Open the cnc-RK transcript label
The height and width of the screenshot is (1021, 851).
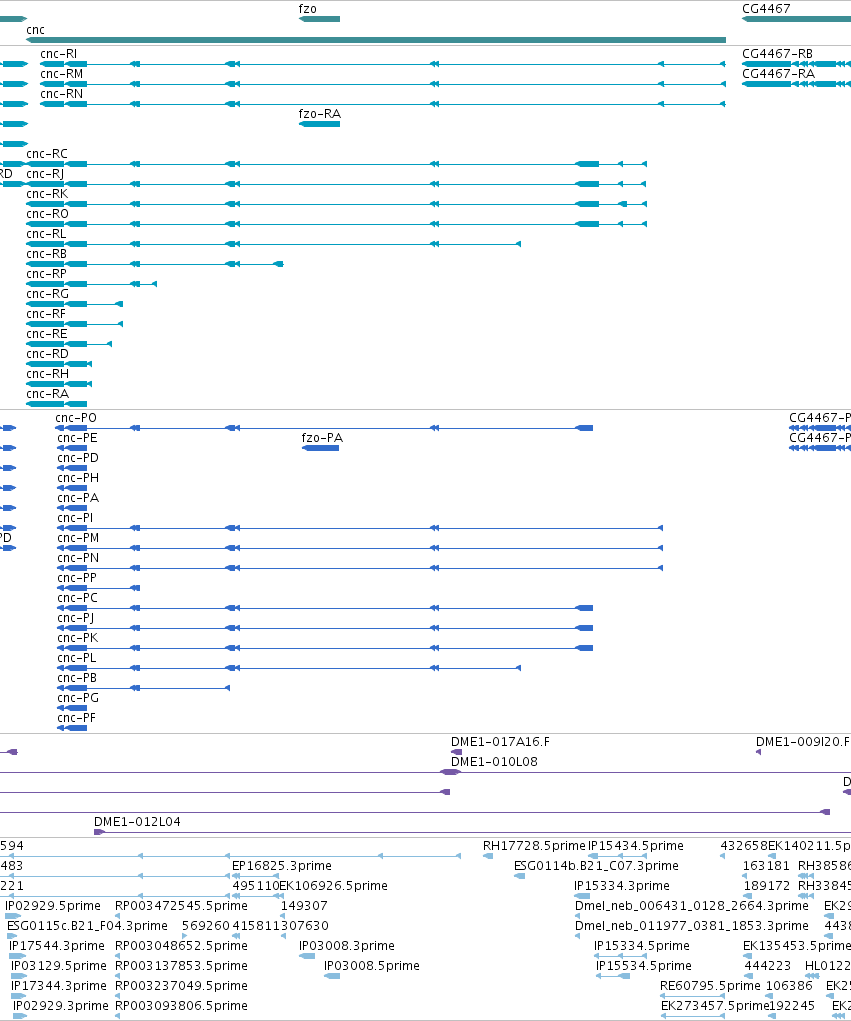(47, 194)
